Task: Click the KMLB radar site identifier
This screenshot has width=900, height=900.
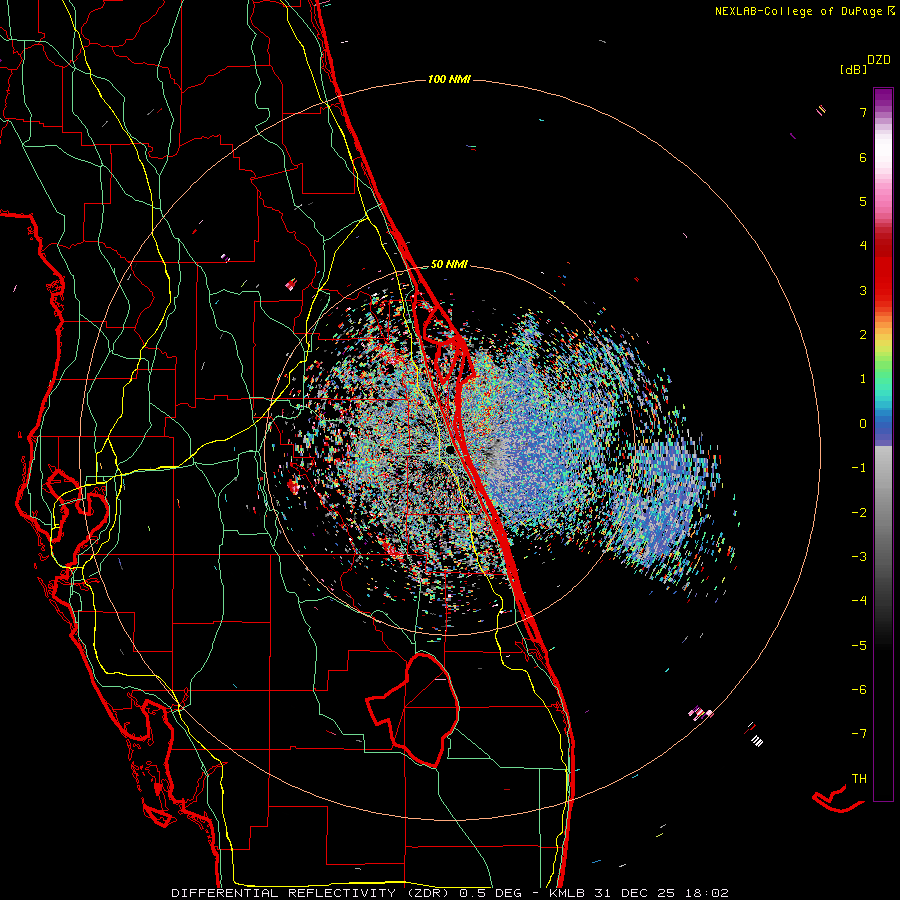Action: (569, 893)
